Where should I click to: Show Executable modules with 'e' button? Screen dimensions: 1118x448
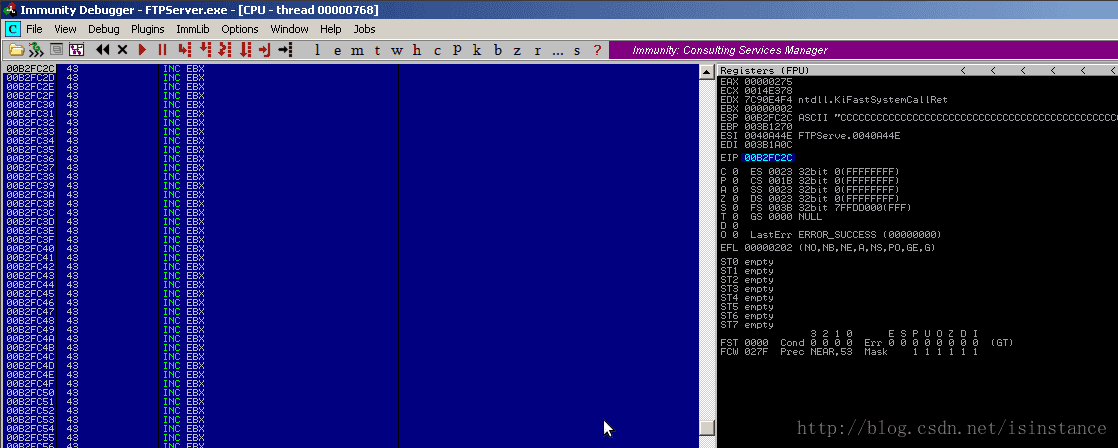tap(337, 50)
